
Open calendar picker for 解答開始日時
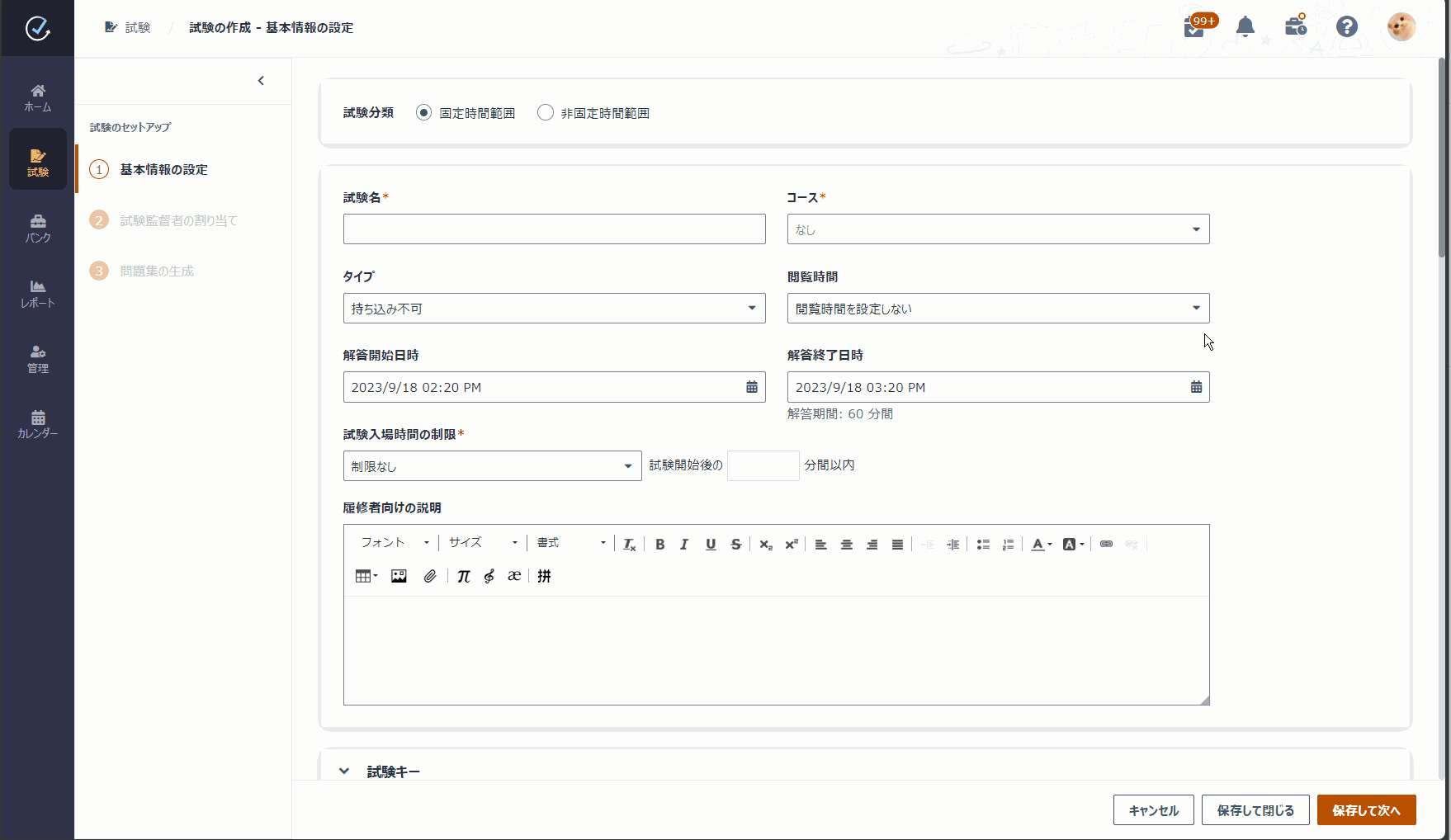coord(751,387)
